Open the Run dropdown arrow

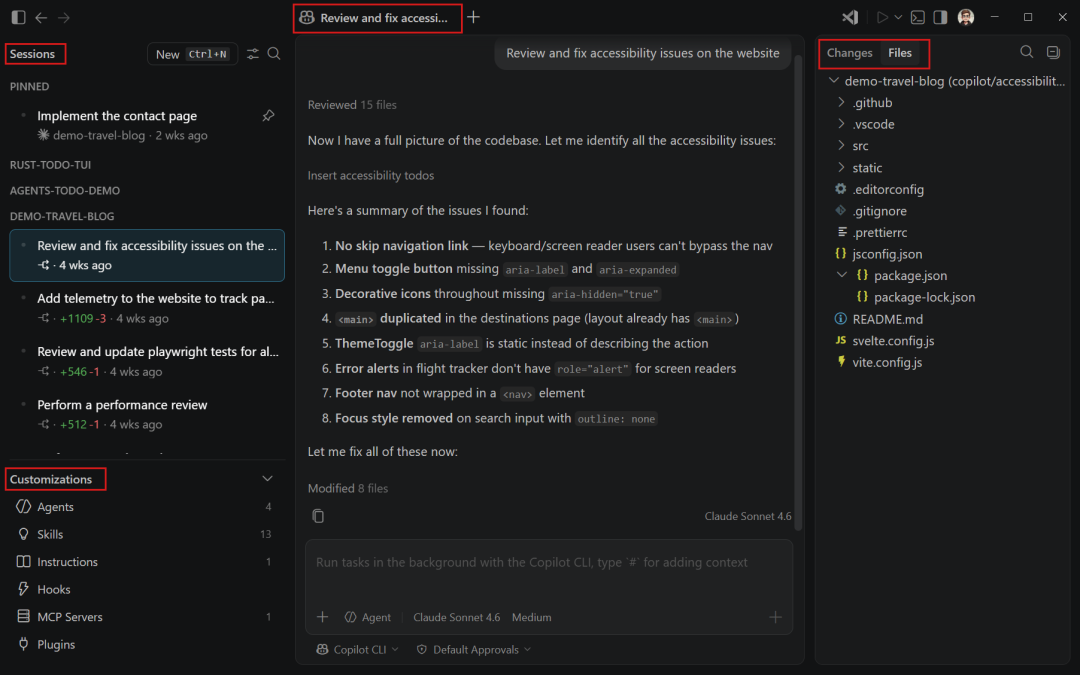tap(898, 17)
